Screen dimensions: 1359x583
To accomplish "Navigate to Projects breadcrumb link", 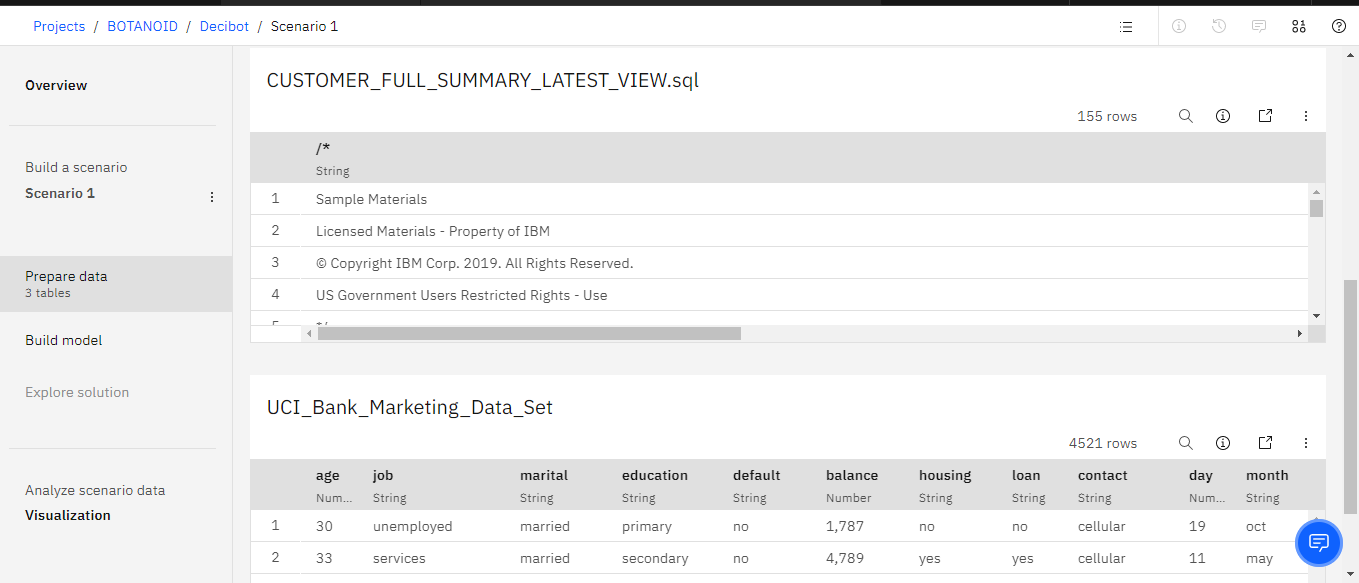I will point(59,26).
